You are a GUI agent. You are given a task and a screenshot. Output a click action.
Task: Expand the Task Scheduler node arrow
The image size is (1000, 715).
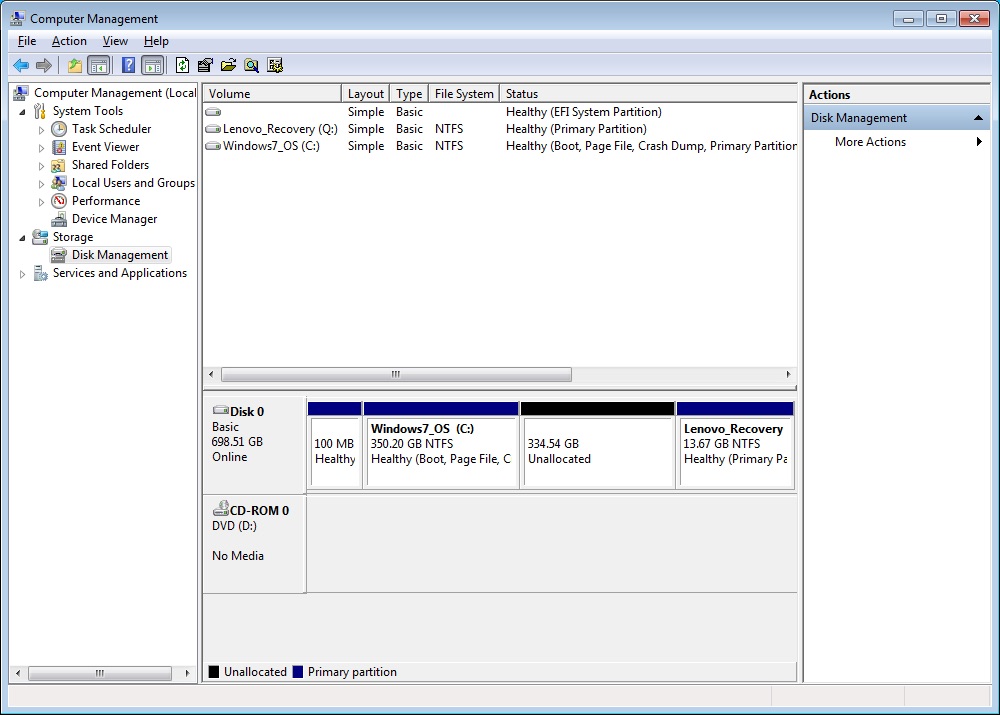point(41,129)
